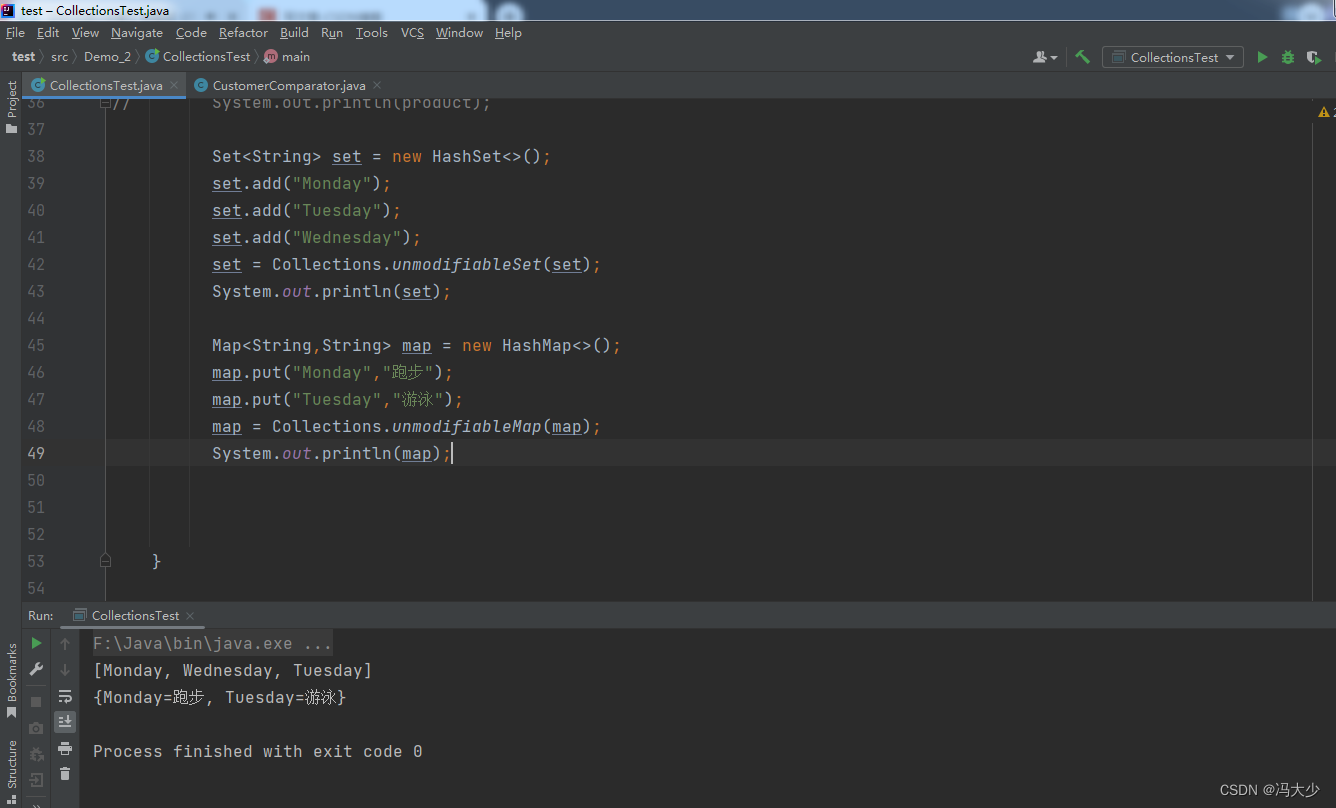Click the yellow warning indicator in editor
This screenshot has width=1336, height=808.
1325,112
